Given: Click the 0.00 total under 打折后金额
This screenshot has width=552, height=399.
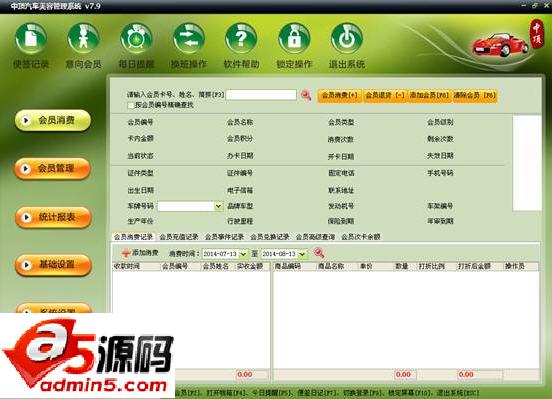Looking at the screenshot, I should 466,375.
